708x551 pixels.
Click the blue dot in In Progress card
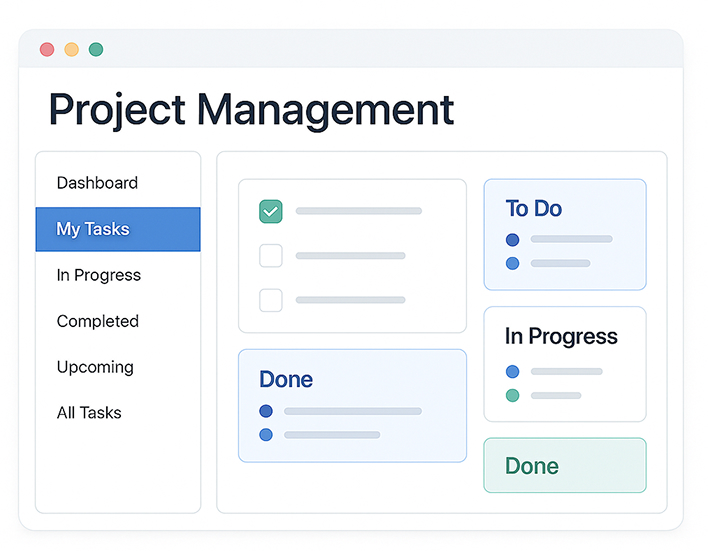(512, 372)
